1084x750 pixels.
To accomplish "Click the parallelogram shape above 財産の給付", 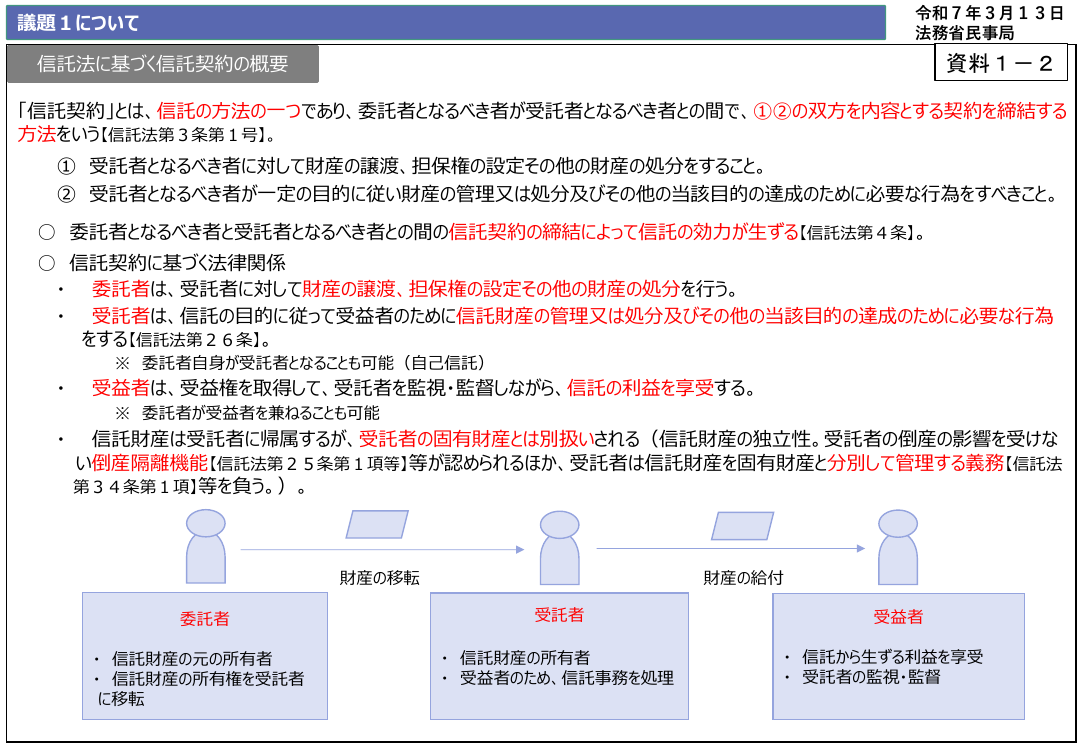I will pos(742,526).
